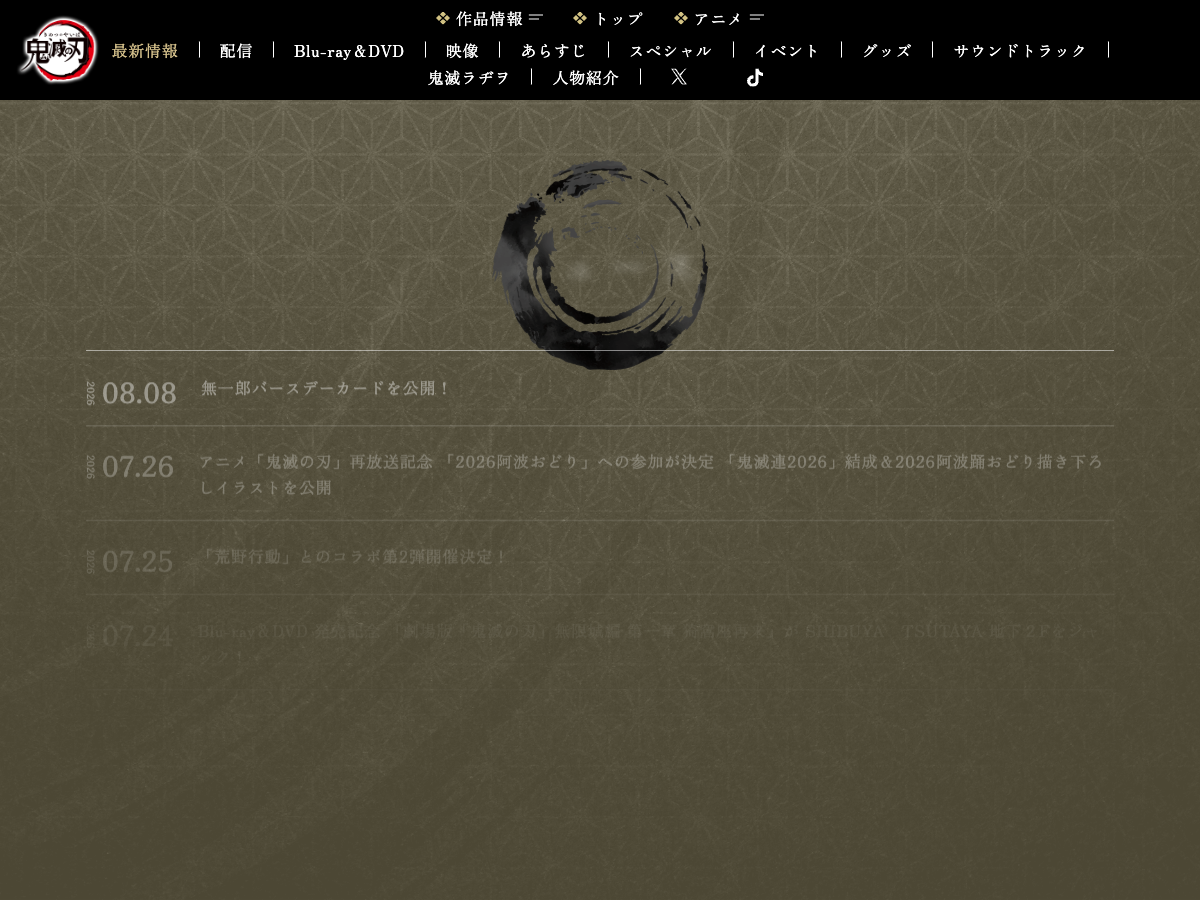
Task: Click the 07.26 date label
Action: point(138,467)
